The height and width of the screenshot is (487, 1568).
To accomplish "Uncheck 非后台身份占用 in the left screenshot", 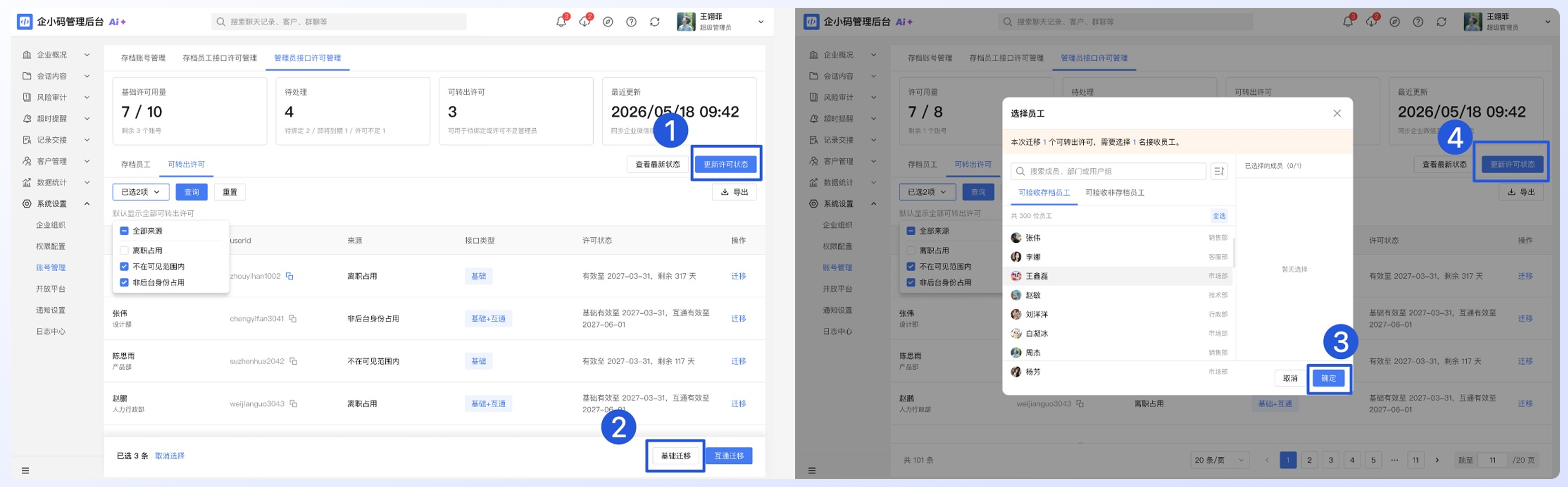I will click(x=124, y=282).
